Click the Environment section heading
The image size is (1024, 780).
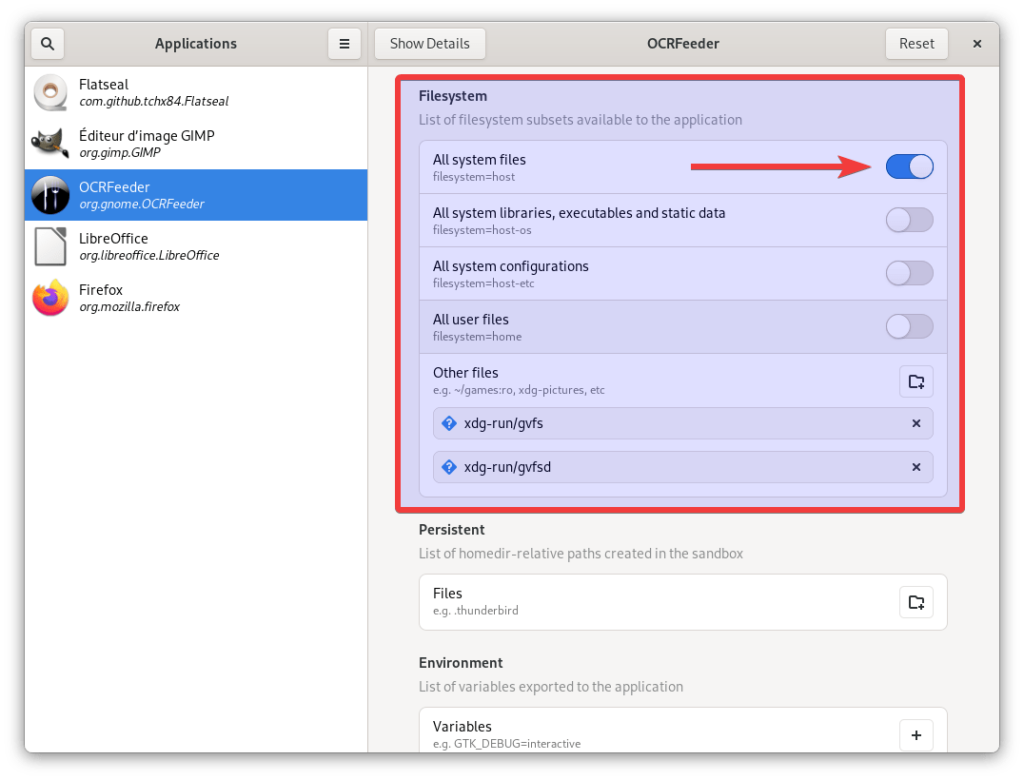coord(460,663)
